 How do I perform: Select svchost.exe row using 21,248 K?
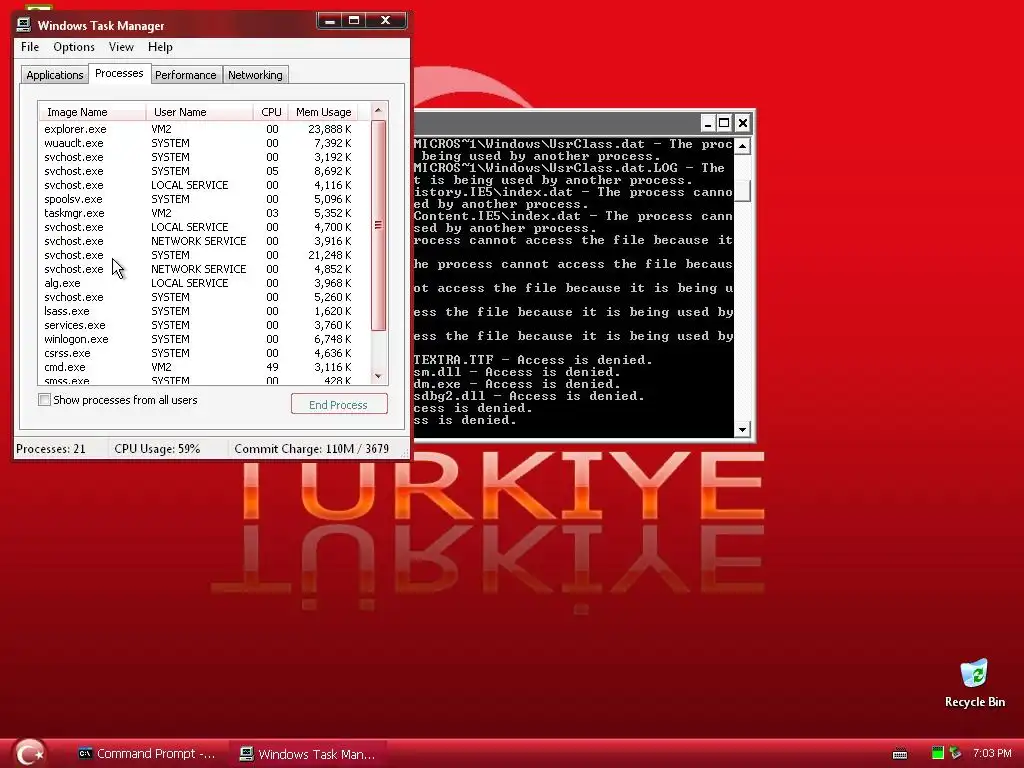coord(199,255)
